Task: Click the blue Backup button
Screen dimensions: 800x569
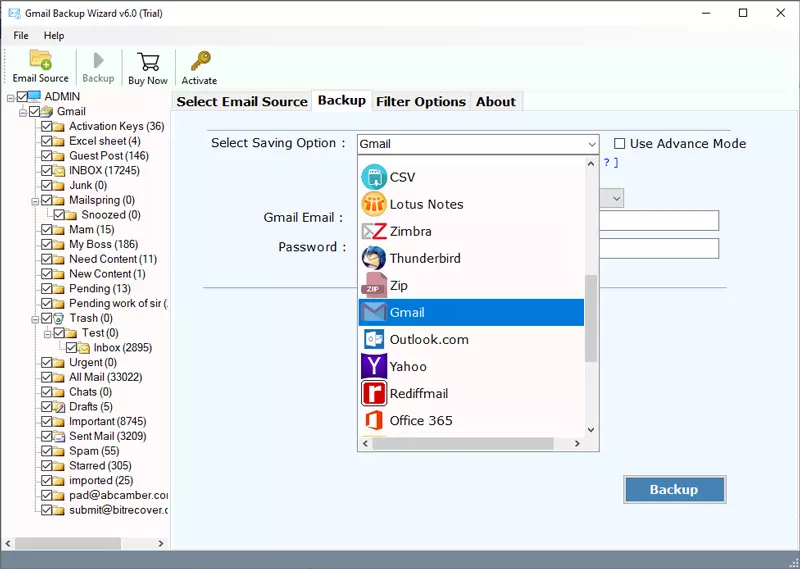Action: [x=674, y=489]
